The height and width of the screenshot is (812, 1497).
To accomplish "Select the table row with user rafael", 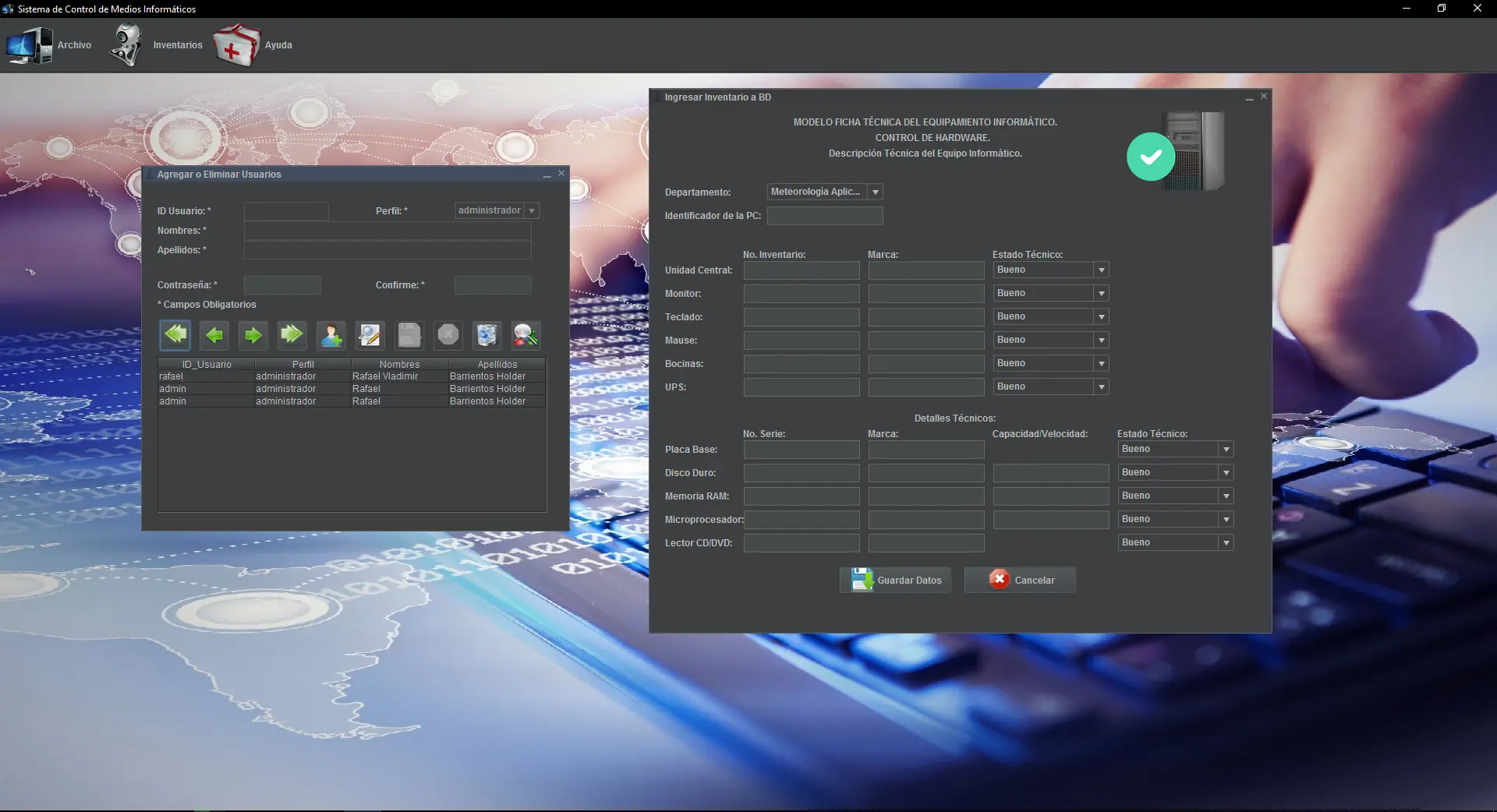I will (x=352, y=376).
